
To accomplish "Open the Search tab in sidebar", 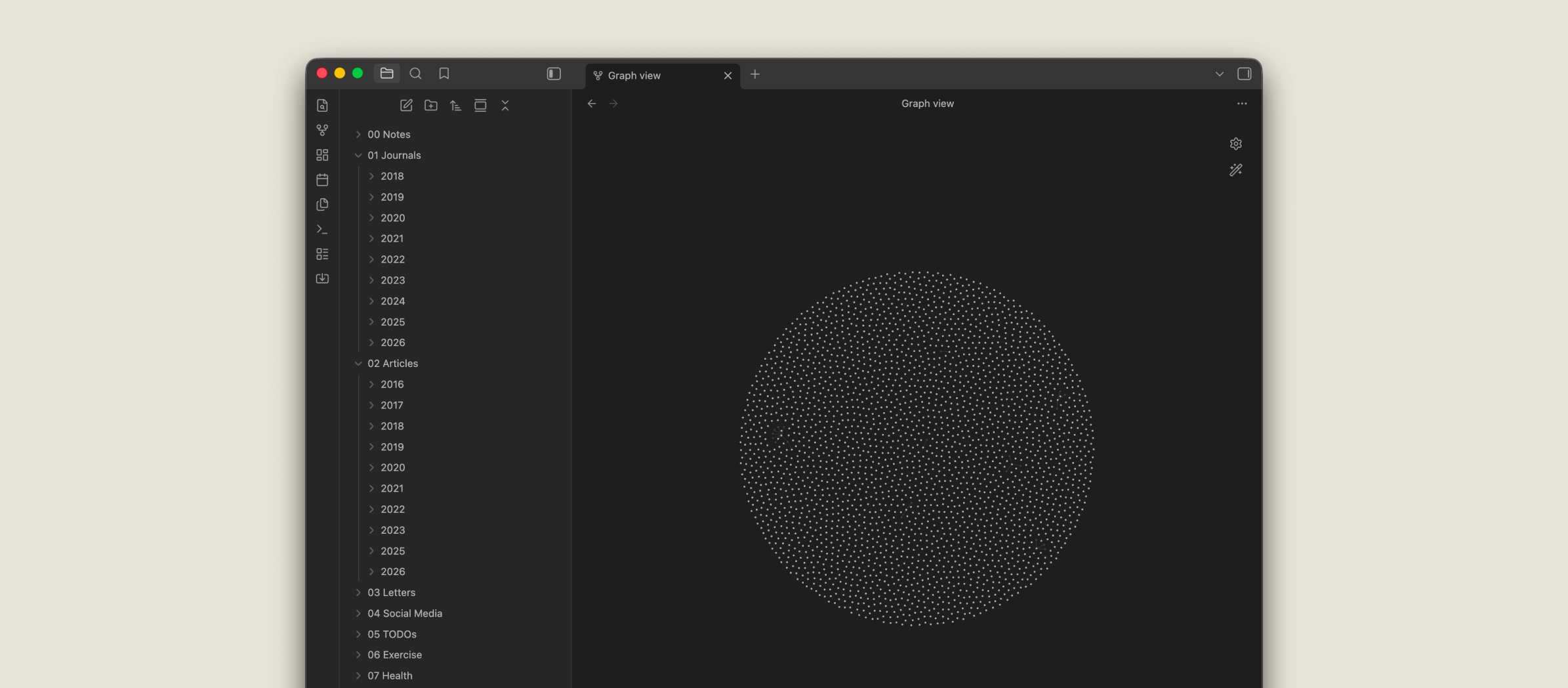I will (x=415, y=74).
